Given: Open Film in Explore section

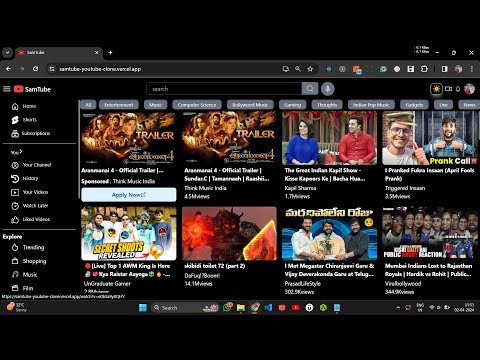Looking at the screenshot, I should [x=23, y=288].
